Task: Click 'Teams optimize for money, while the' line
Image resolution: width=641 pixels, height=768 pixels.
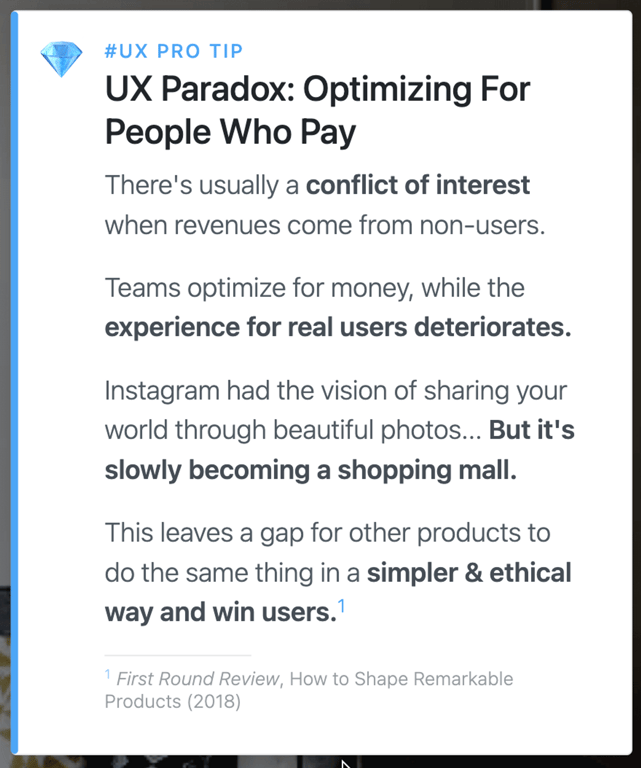Action: [x=314, y=289]
